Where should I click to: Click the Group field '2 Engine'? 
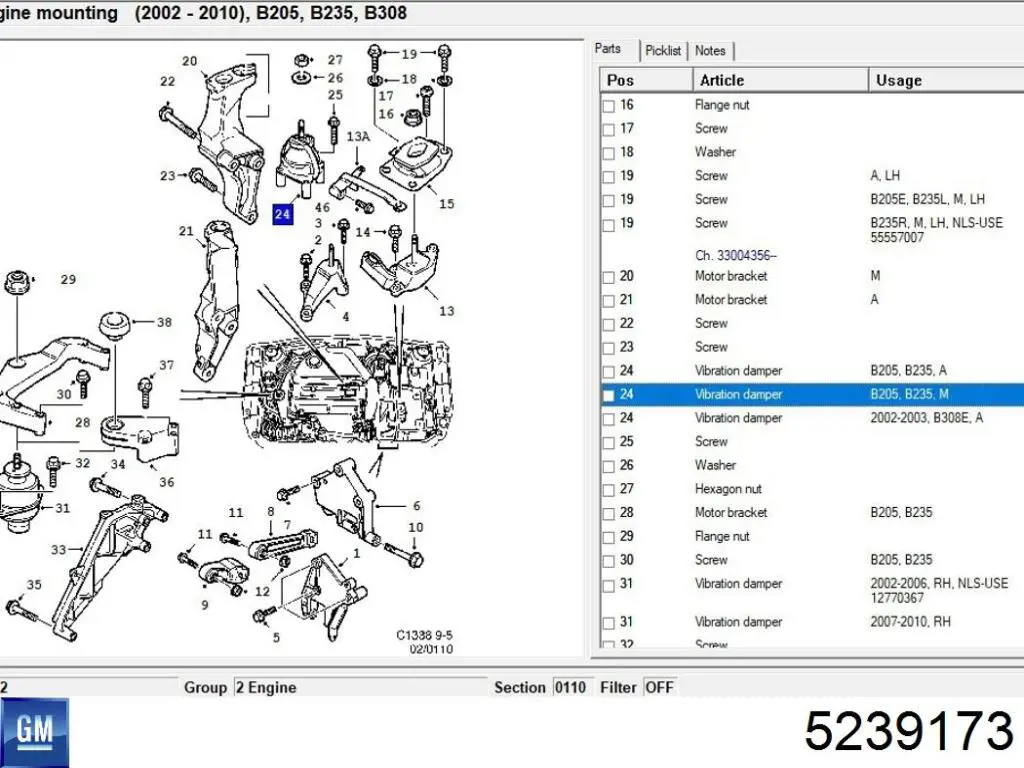pos(360,687)
